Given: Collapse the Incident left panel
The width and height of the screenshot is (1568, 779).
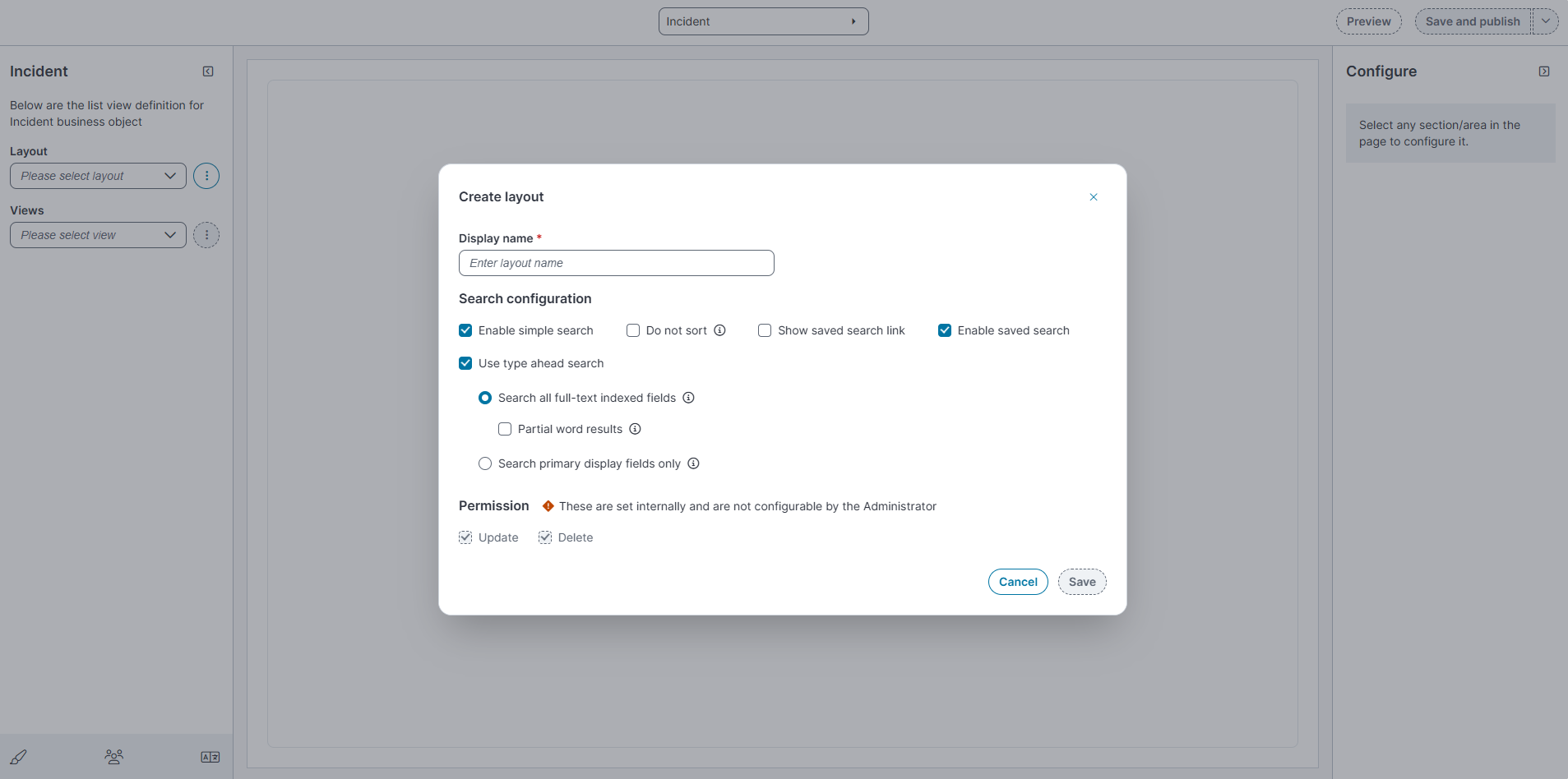Looking at the screenshot, I should tap(208, 71).
